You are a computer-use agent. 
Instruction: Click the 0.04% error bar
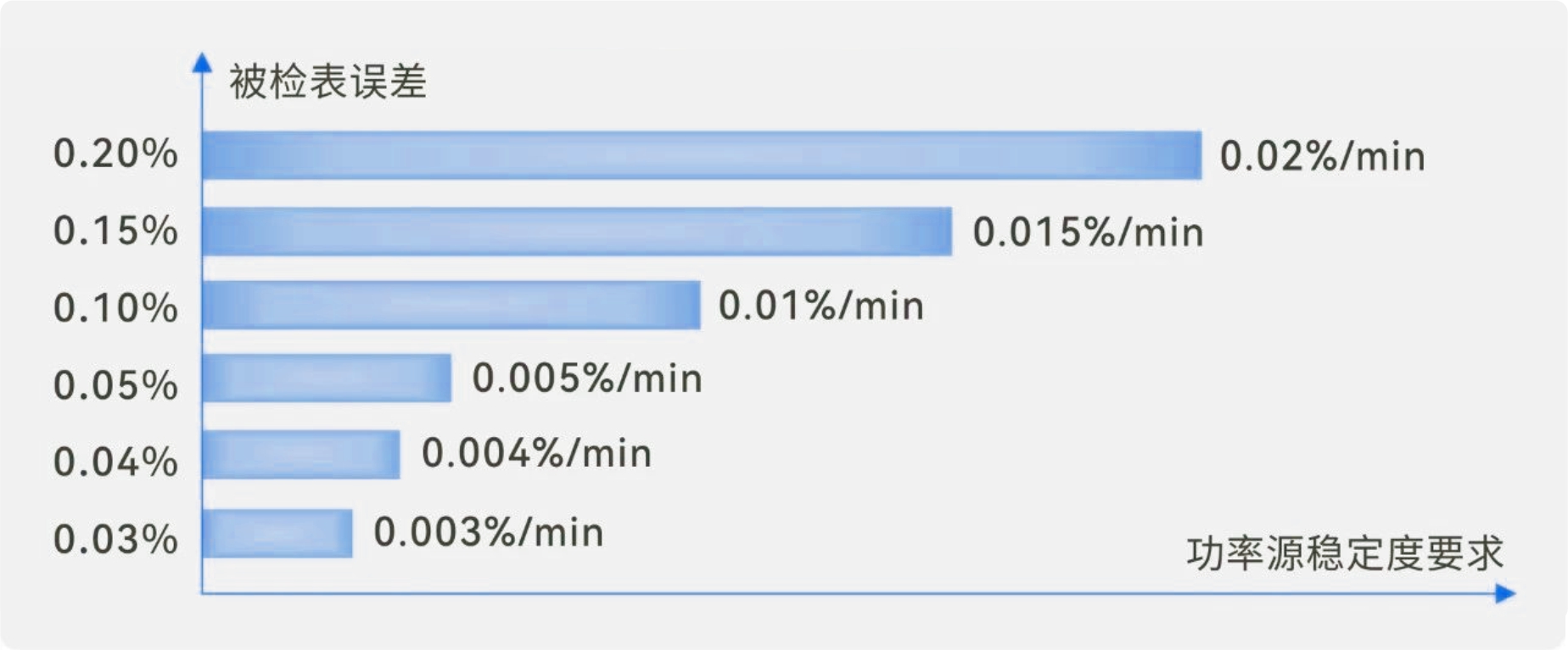pyautogui.click(x=301, y=454)
